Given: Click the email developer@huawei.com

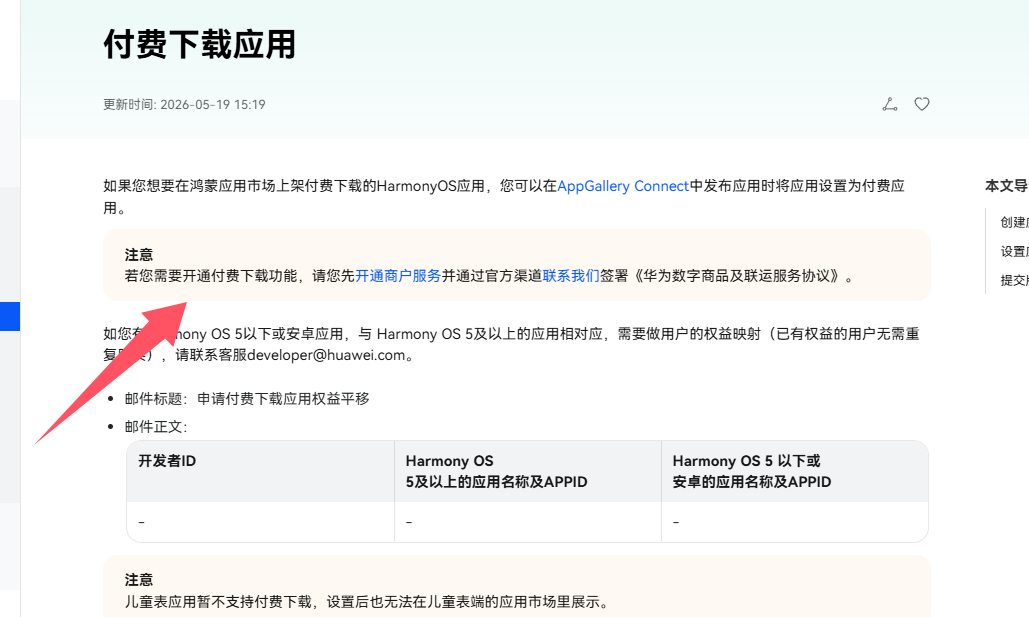Looking at the screenshot, I should 326,355.
